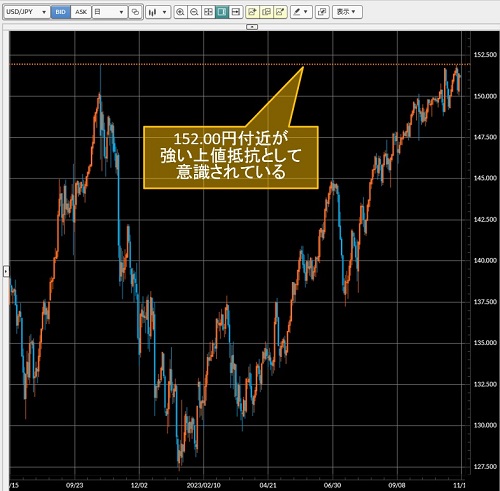Zoom out of the chart
This screenshot has height=491, width=500.
pyautogui.click(x=194, y=12)
